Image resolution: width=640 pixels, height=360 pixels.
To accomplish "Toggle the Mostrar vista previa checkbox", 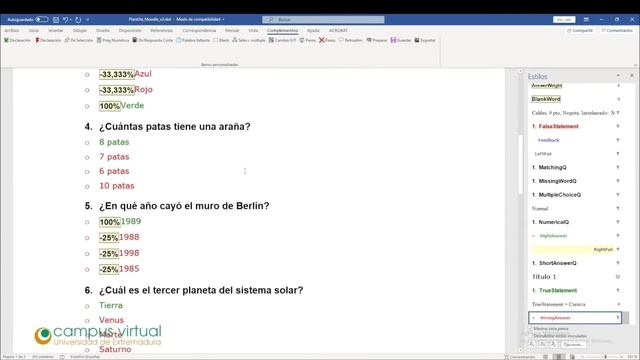I will click(x=531, y=329).
